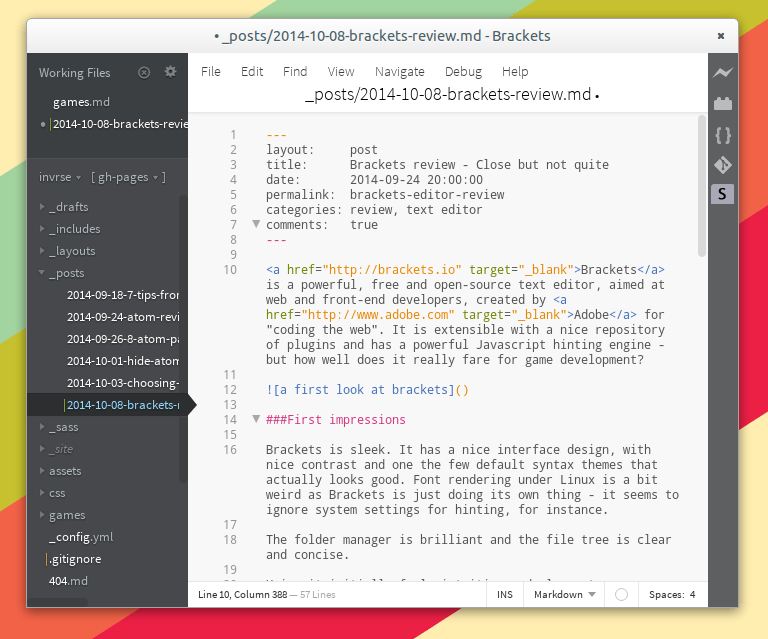This screenshot has height=639, width=768.
Task: Click the sidebar file tree scrollbar
Action: tap(183, 338)
